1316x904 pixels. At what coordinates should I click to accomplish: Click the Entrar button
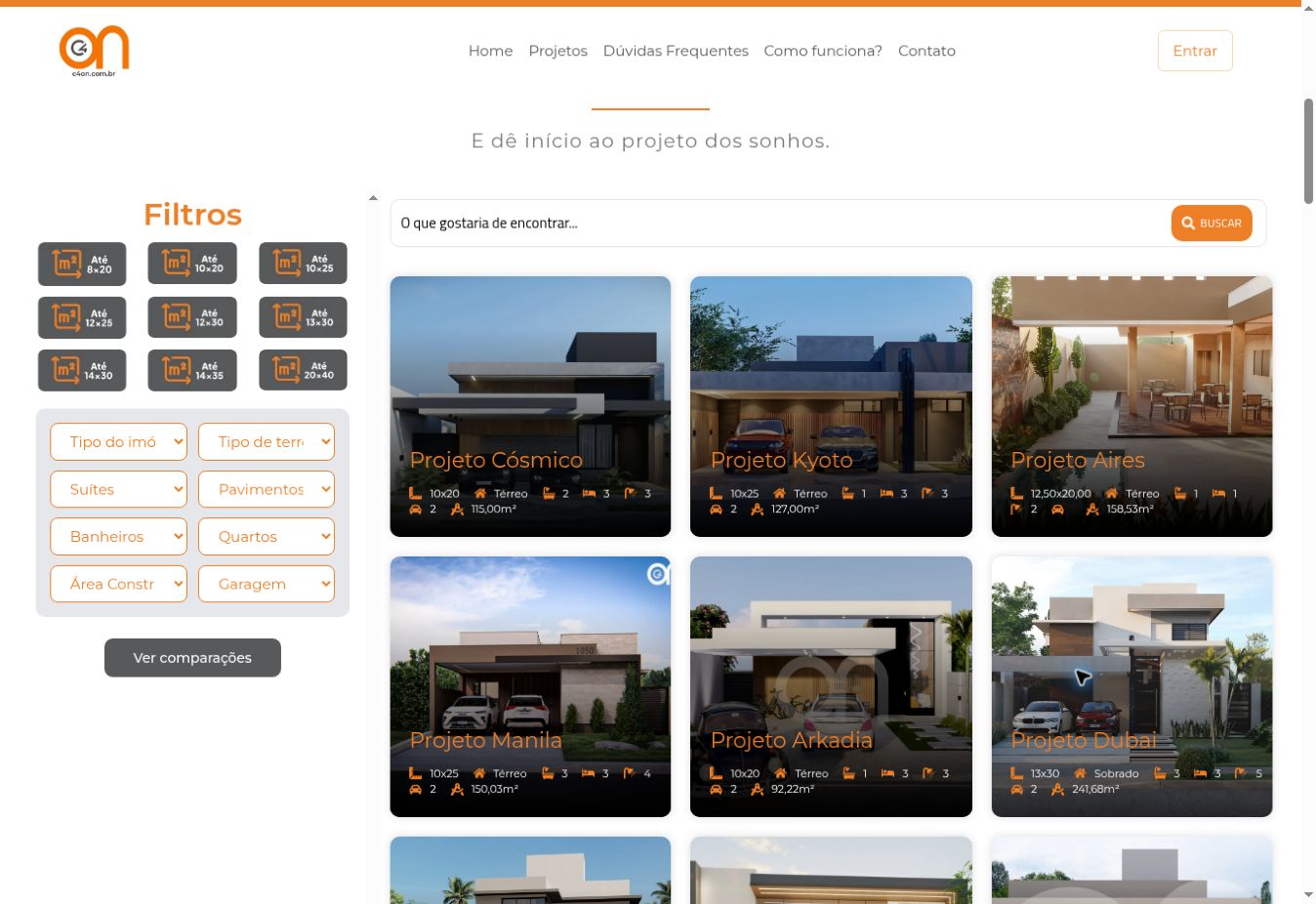tap(1195, 51)
